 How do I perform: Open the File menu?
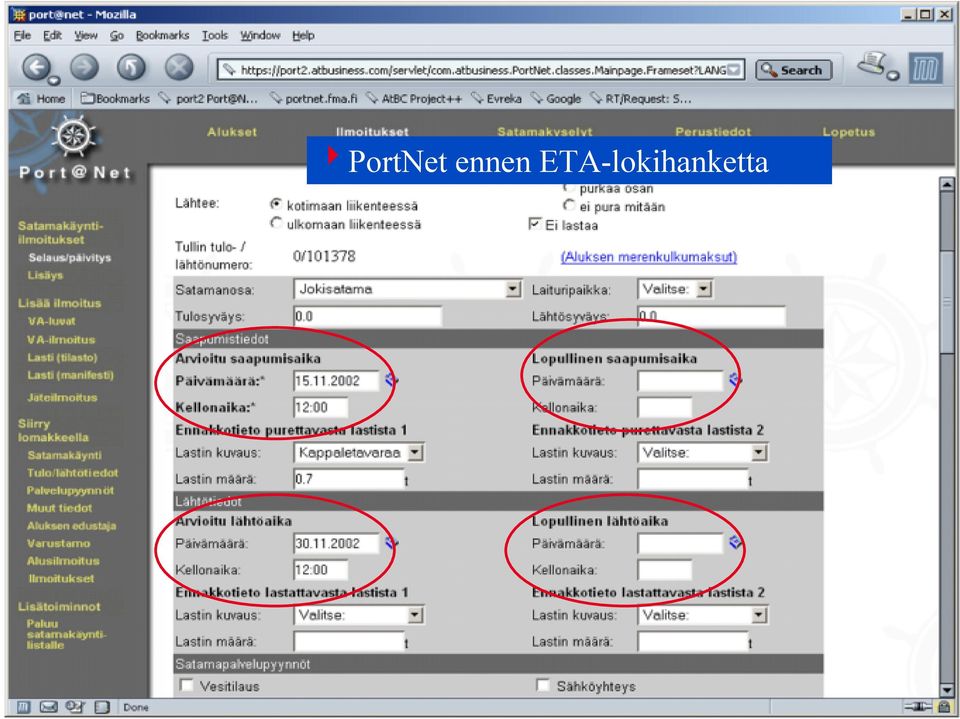click(22, 36)
